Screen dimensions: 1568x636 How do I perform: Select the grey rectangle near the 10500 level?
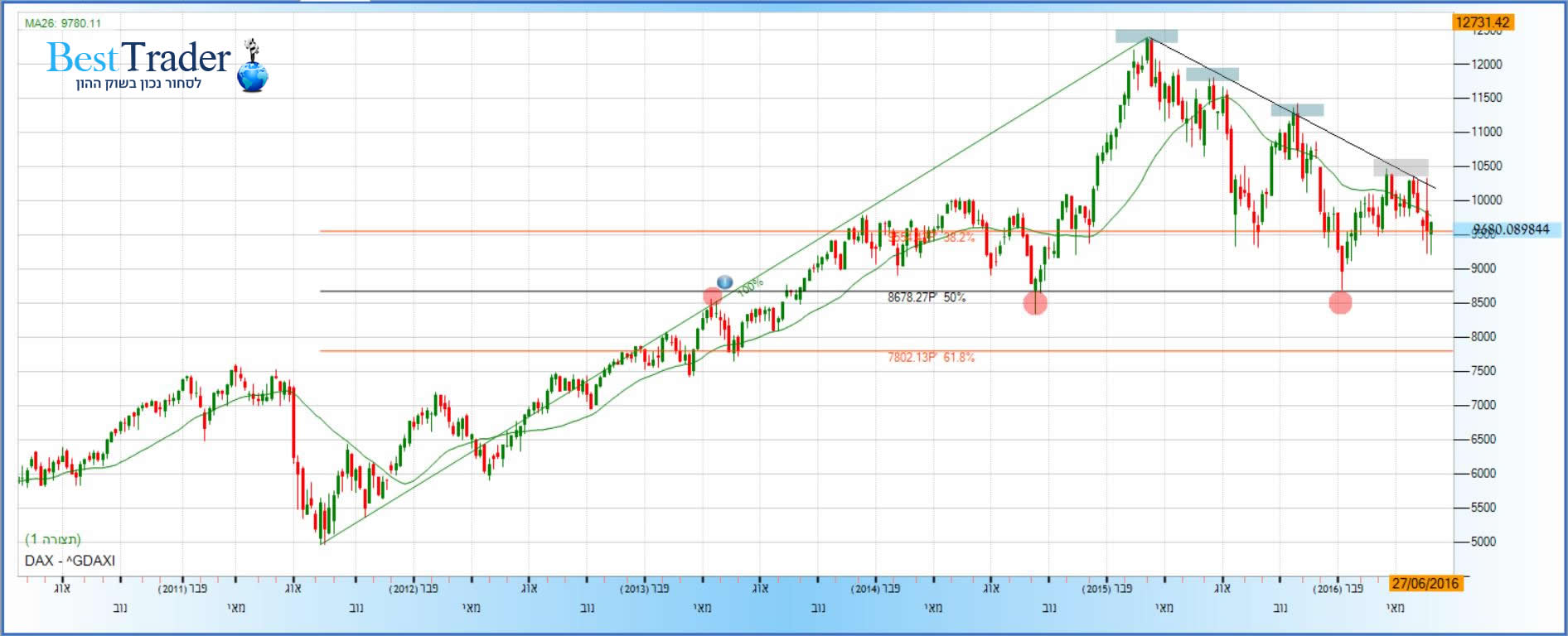click(1401, 167)
